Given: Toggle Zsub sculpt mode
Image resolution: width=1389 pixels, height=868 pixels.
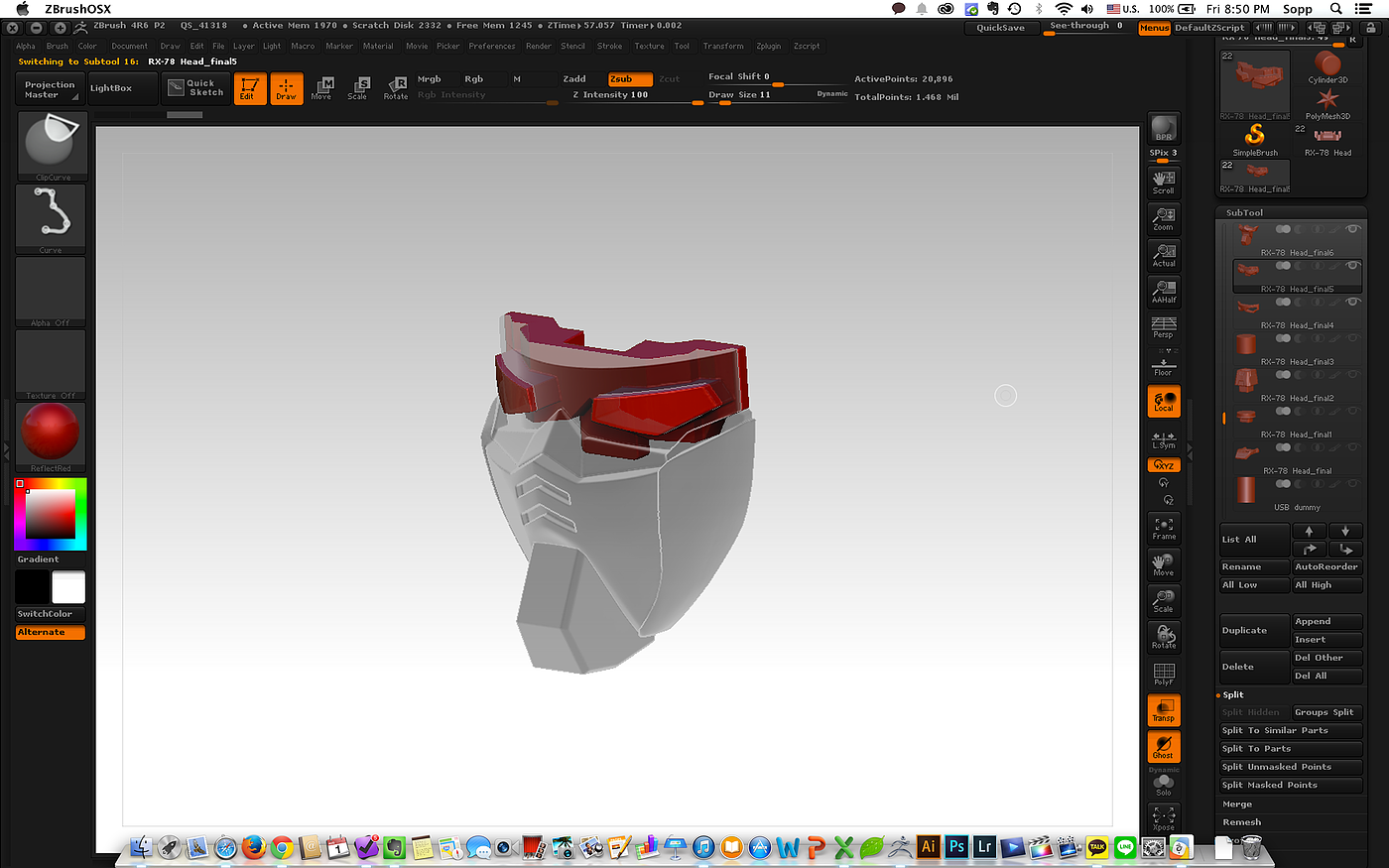Looking at the screenshot, I should click(630, 79).
